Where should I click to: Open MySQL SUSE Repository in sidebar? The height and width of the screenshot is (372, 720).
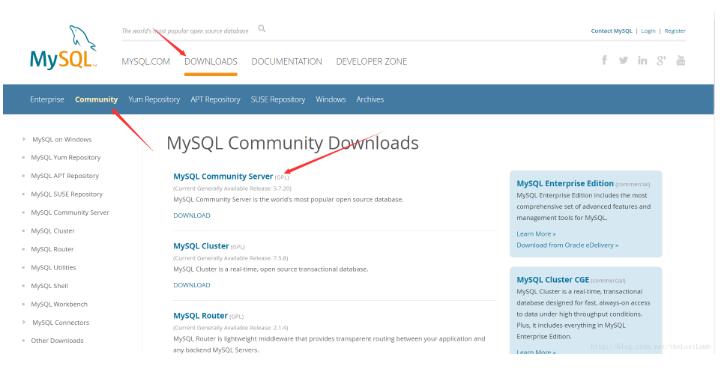[66, 194]
